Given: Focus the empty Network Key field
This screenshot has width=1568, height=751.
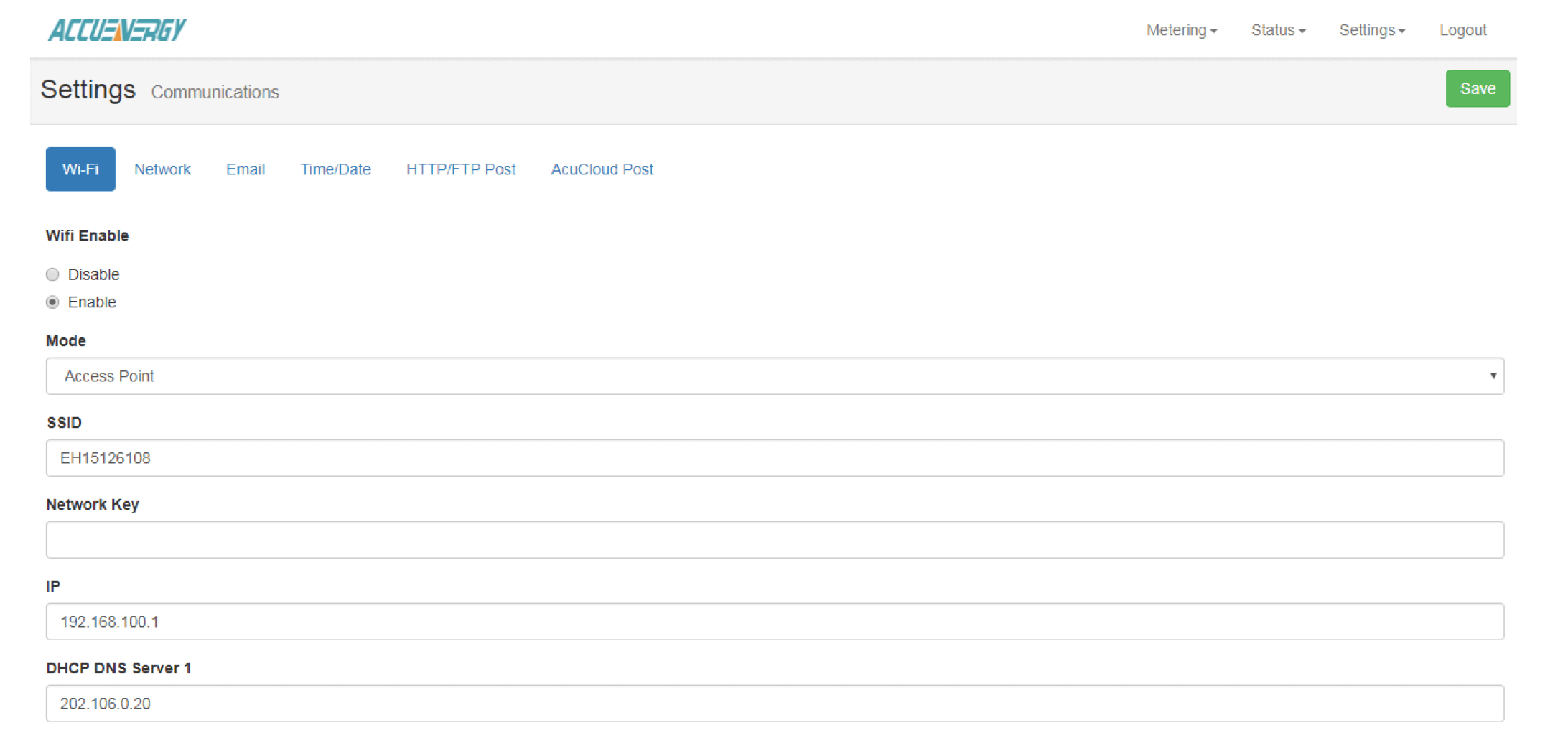Looking at the screenshot, I should click(x=774, y=540).
